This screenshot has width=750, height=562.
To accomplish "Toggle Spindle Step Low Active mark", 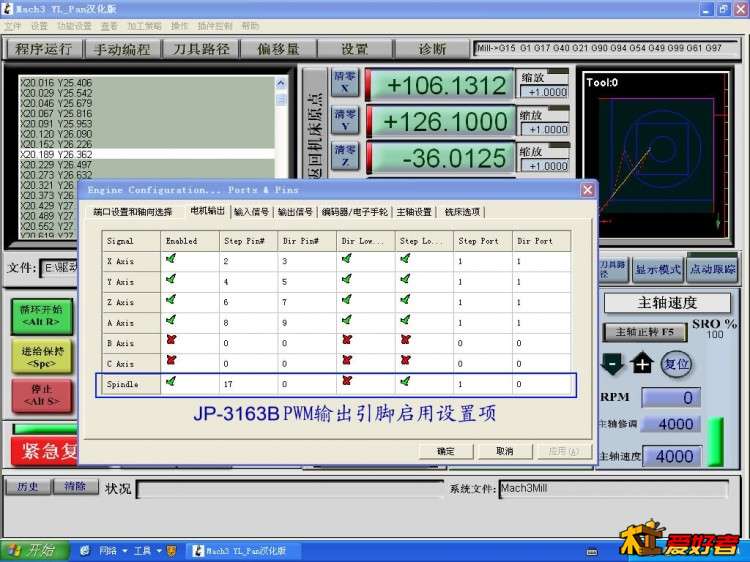I will click(405, 382).
